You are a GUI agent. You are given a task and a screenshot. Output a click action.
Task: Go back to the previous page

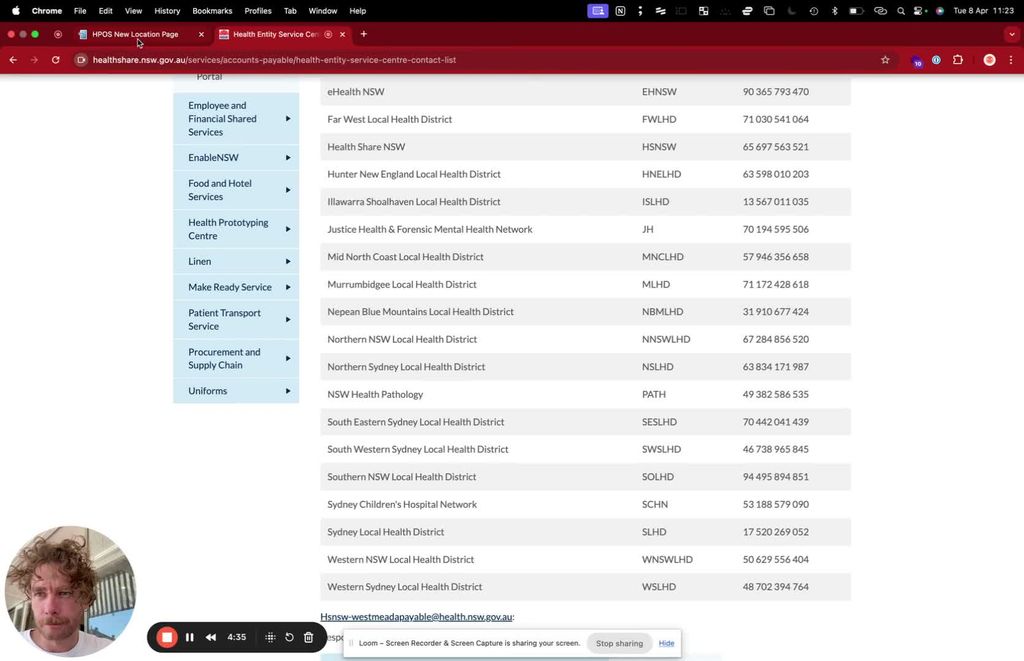click(13, 60)
